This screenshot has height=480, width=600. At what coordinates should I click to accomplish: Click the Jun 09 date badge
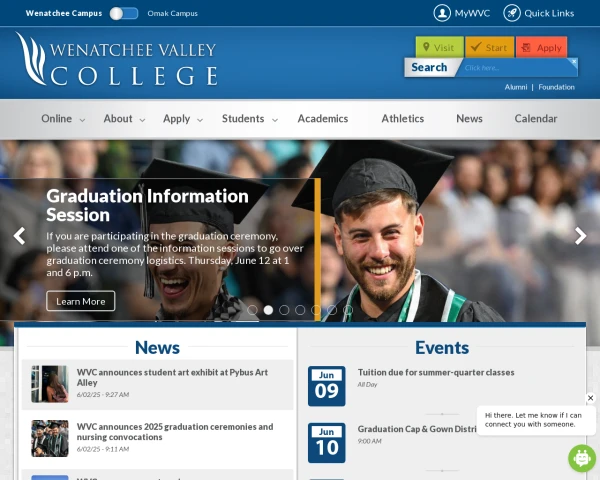pyautogui.click(x=326, y=386)
